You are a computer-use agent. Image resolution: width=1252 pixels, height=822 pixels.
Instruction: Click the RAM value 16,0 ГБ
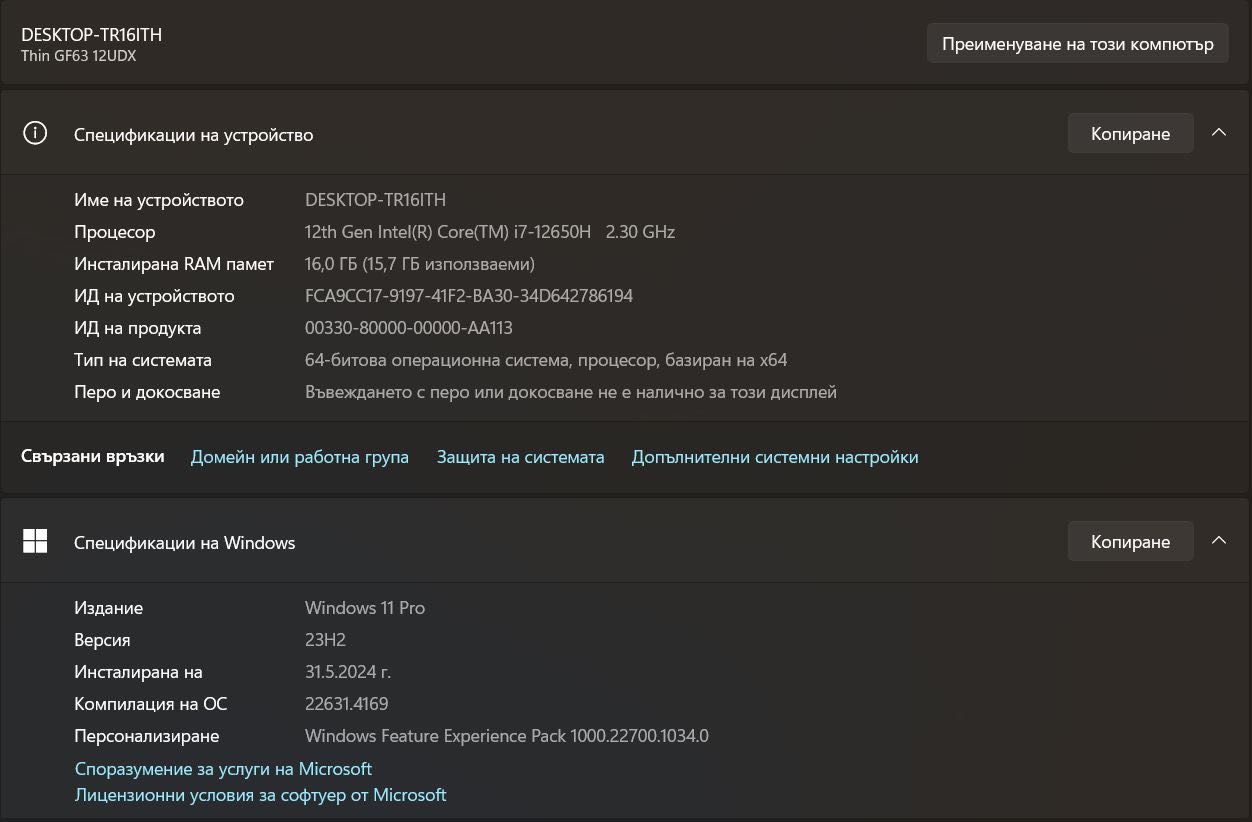click(419, 264)
